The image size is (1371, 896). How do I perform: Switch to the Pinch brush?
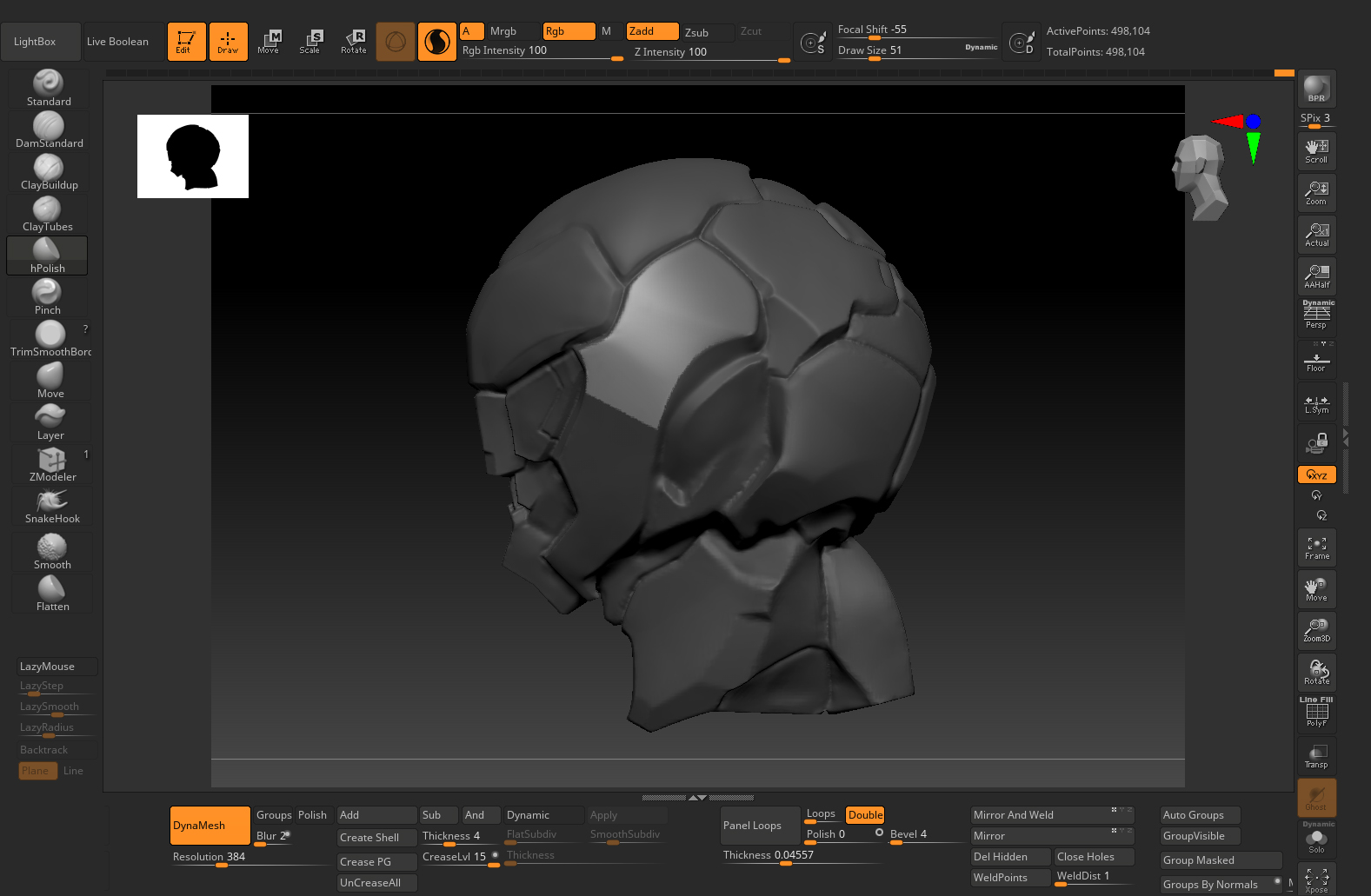pos(48,297)
